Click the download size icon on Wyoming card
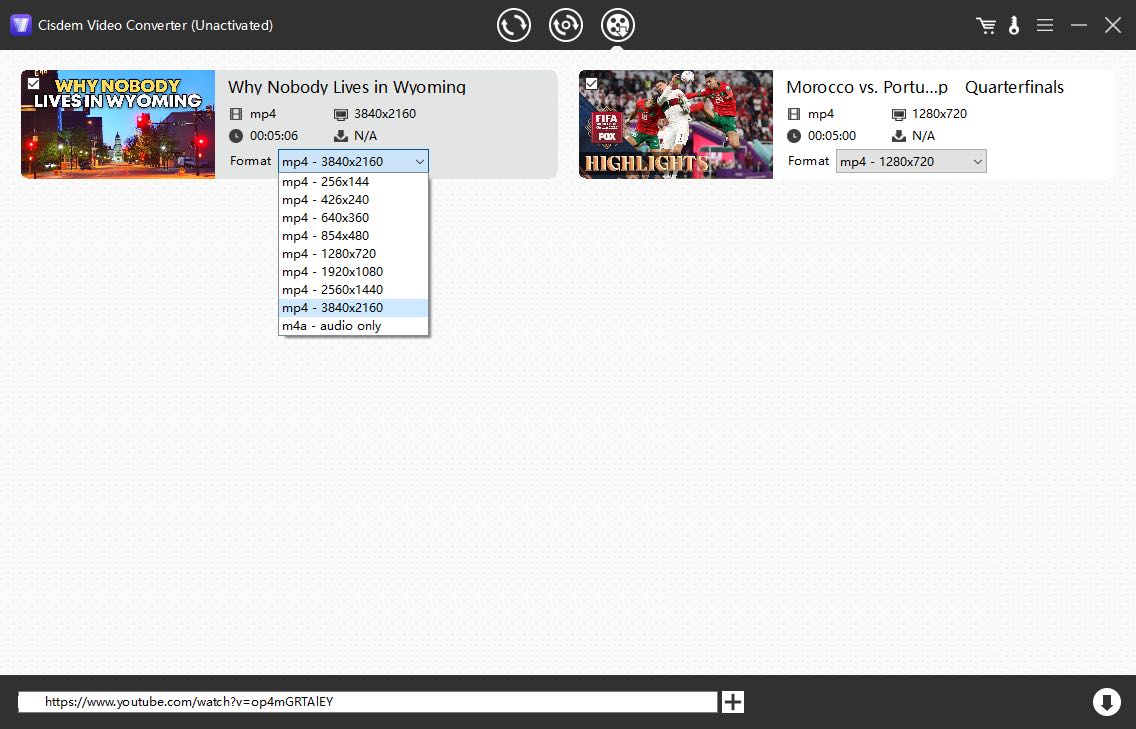Screen dimensions: 1136x729 (341, 136)
